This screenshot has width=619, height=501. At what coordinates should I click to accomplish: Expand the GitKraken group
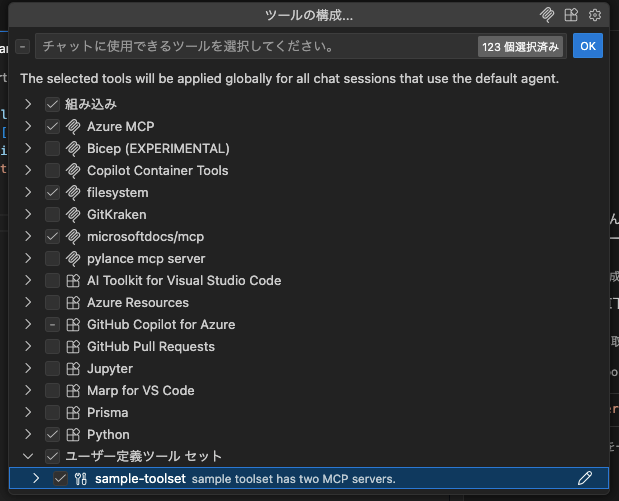point(28,214)
